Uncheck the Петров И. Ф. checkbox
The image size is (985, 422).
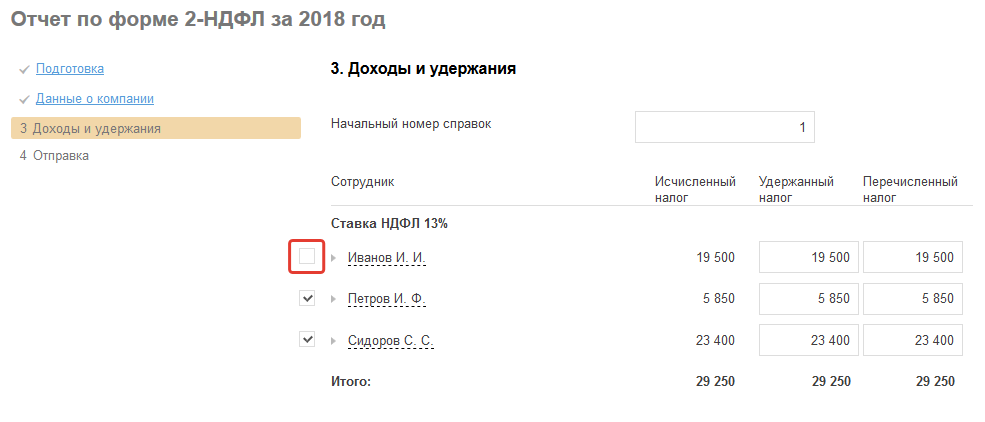pos(307,299)
